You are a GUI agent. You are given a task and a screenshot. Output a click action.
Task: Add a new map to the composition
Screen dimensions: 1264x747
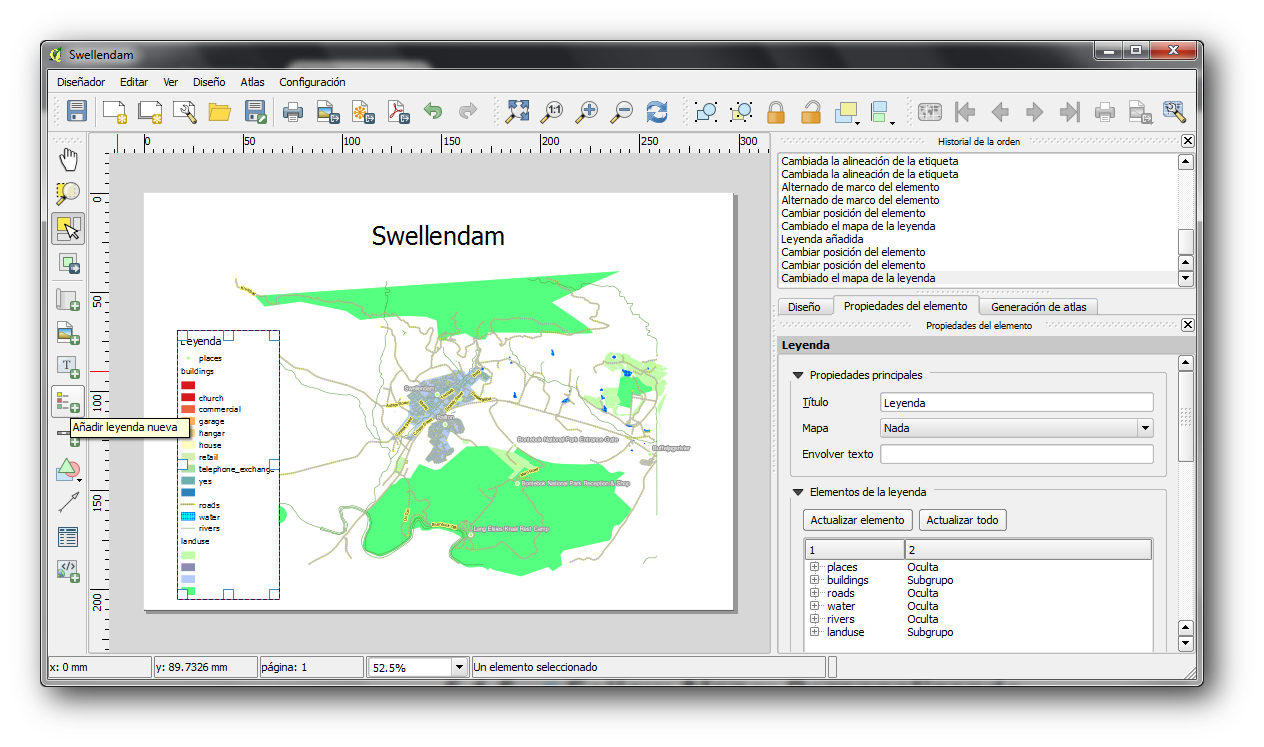tap(68, 299)
